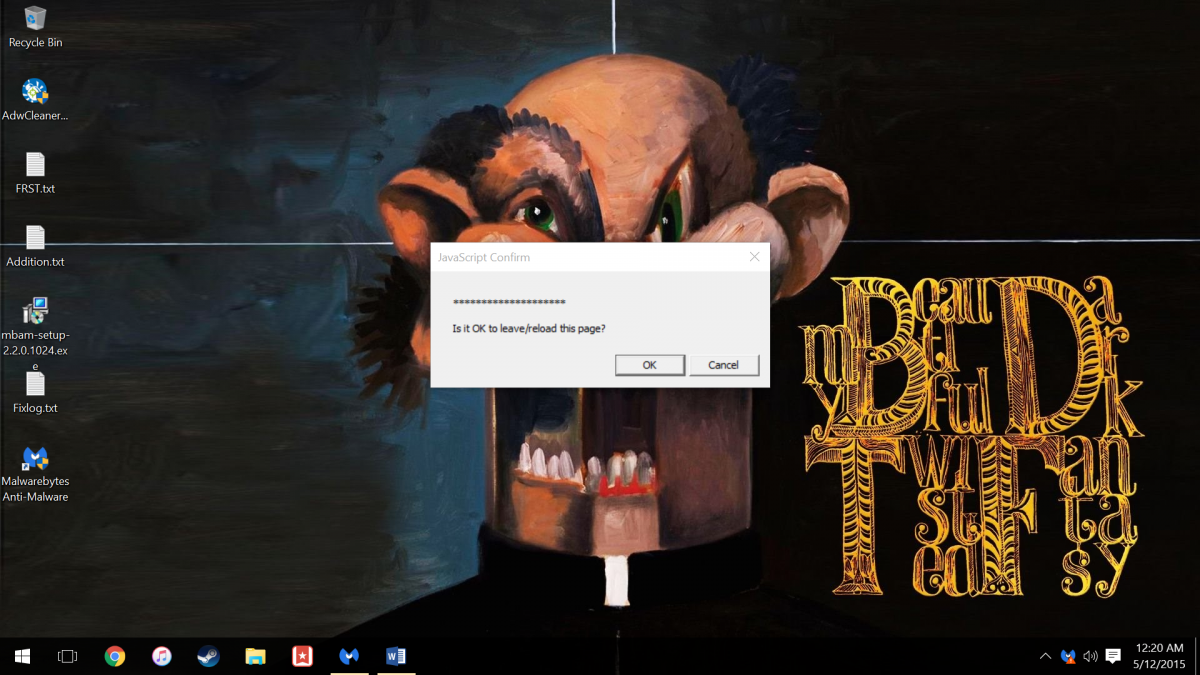Open the red star app on the taskbar

302,656
